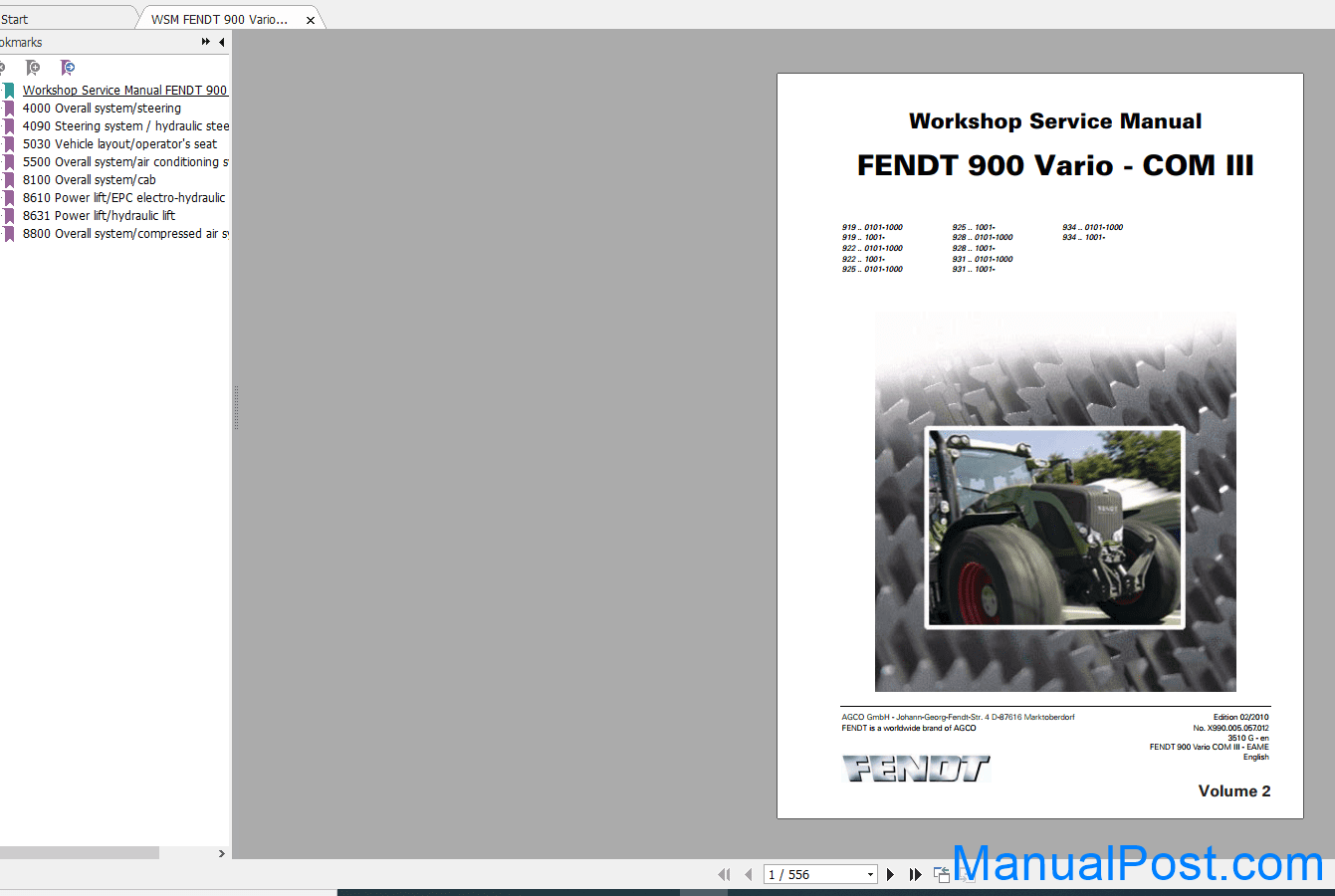Click the add bookmark icon with plus sign

33,68
